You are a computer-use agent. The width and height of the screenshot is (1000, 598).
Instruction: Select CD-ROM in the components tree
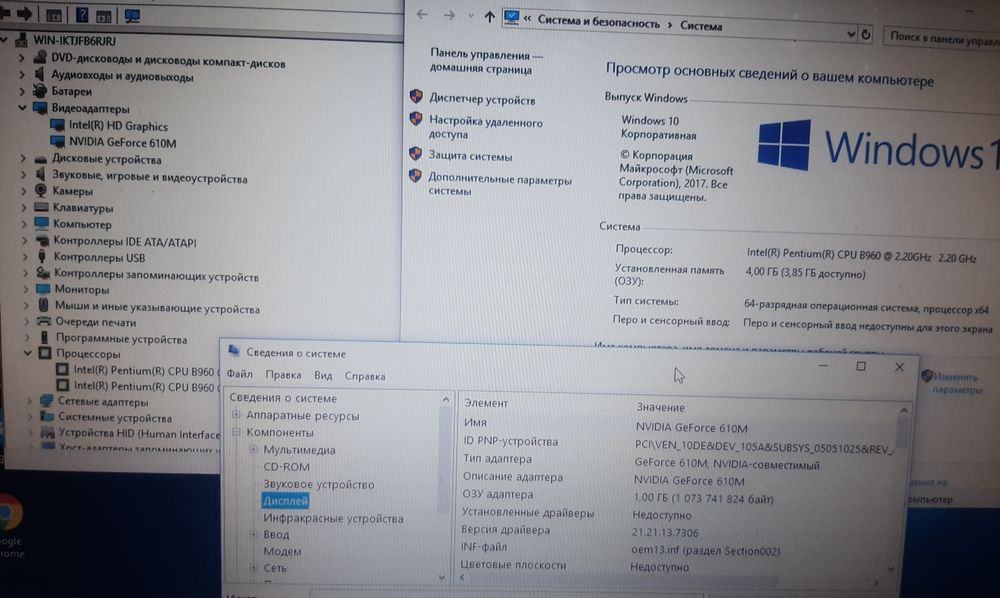pos(286,467)
